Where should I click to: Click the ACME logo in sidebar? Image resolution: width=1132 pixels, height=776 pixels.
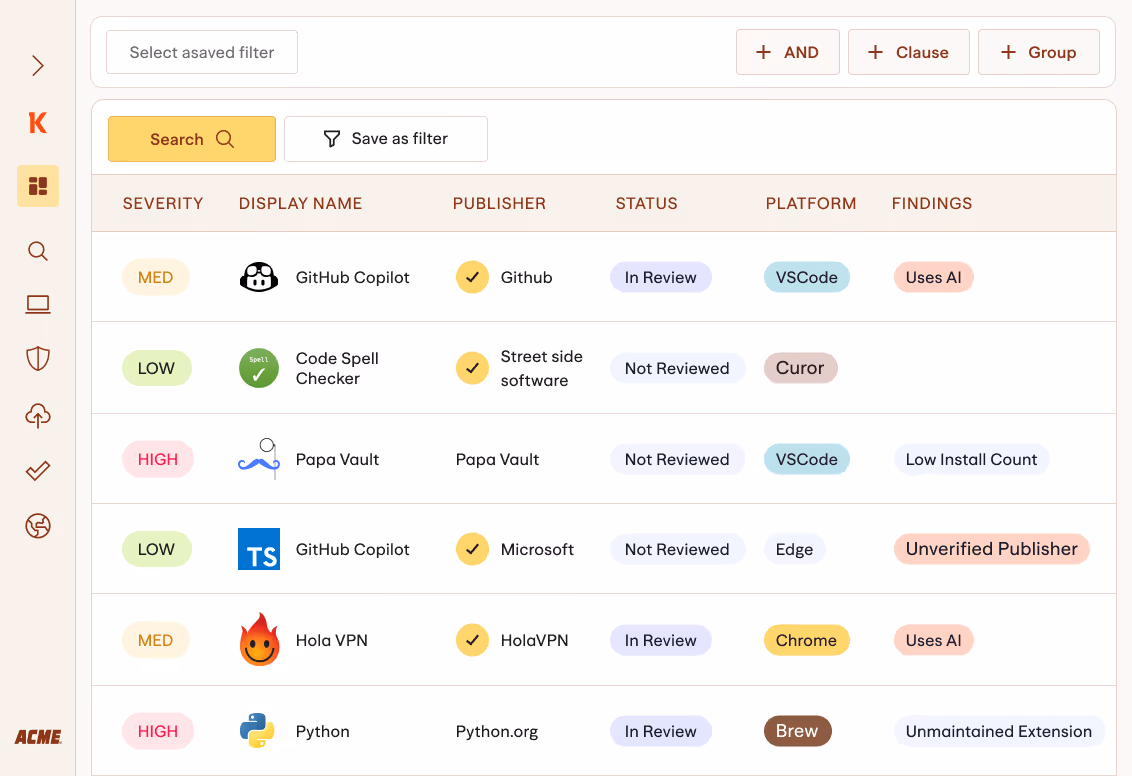pos(38,737)
